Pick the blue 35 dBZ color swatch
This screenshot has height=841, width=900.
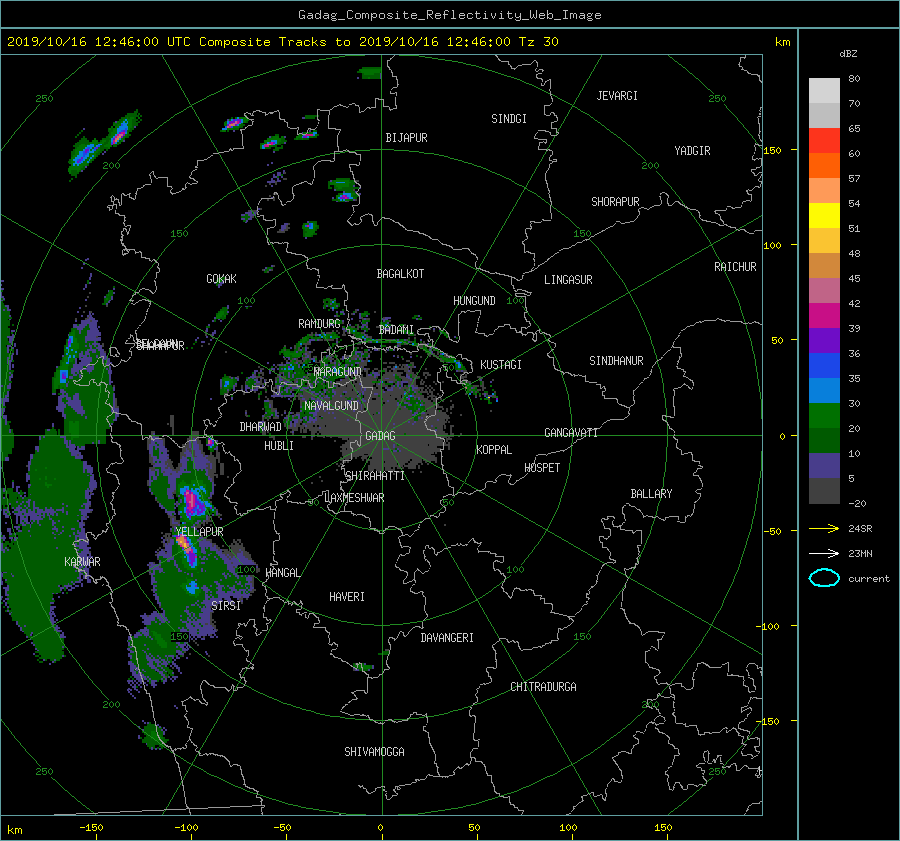click(824, 366)
